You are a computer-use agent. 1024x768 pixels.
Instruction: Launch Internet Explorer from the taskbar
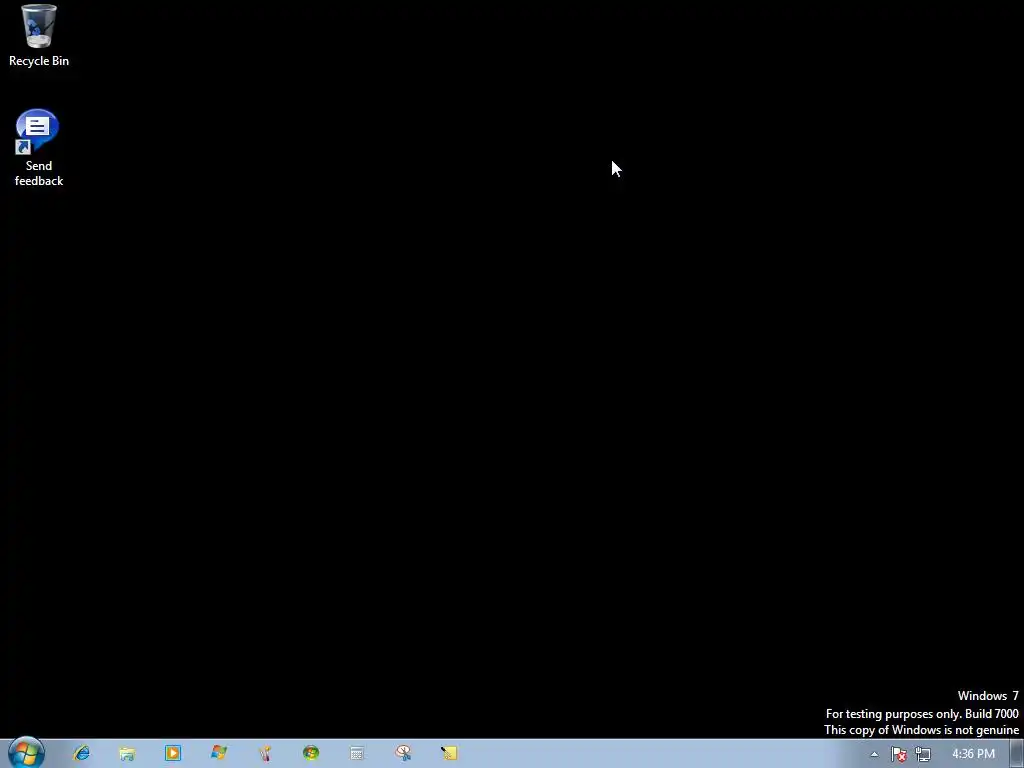(81, 753)
